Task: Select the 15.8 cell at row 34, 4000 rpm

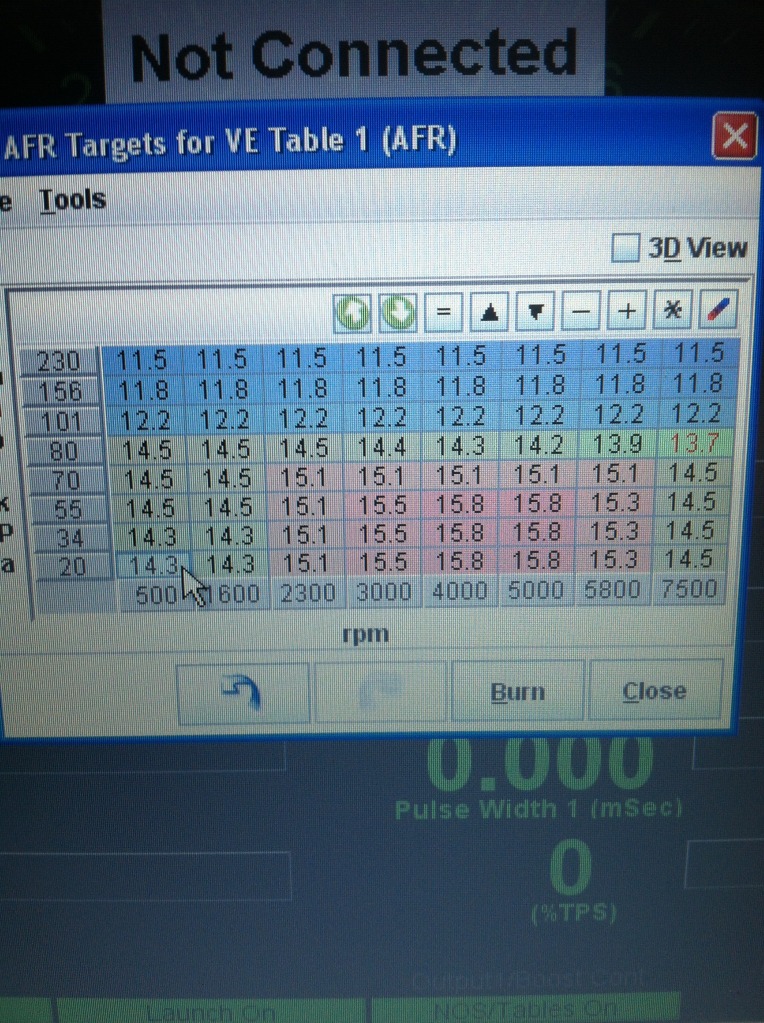Action: (461, 534)
